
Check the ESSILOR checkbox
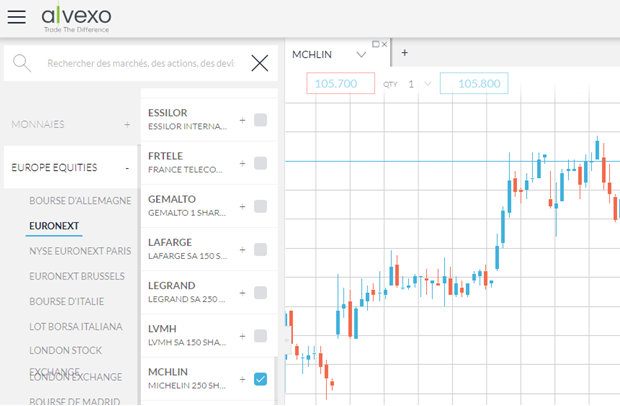(x=260, y=120)
